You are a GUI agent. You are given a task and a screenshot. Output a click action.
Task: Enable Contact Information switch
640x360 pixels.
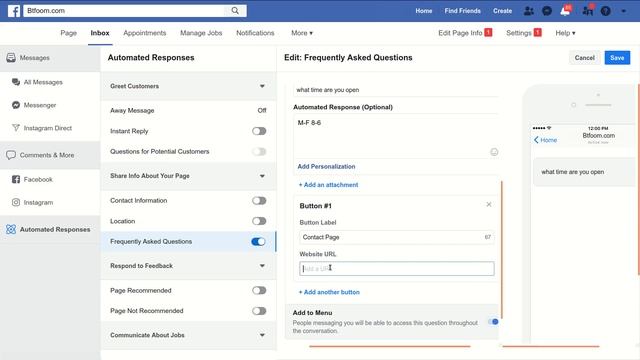[x=259, y=200]
